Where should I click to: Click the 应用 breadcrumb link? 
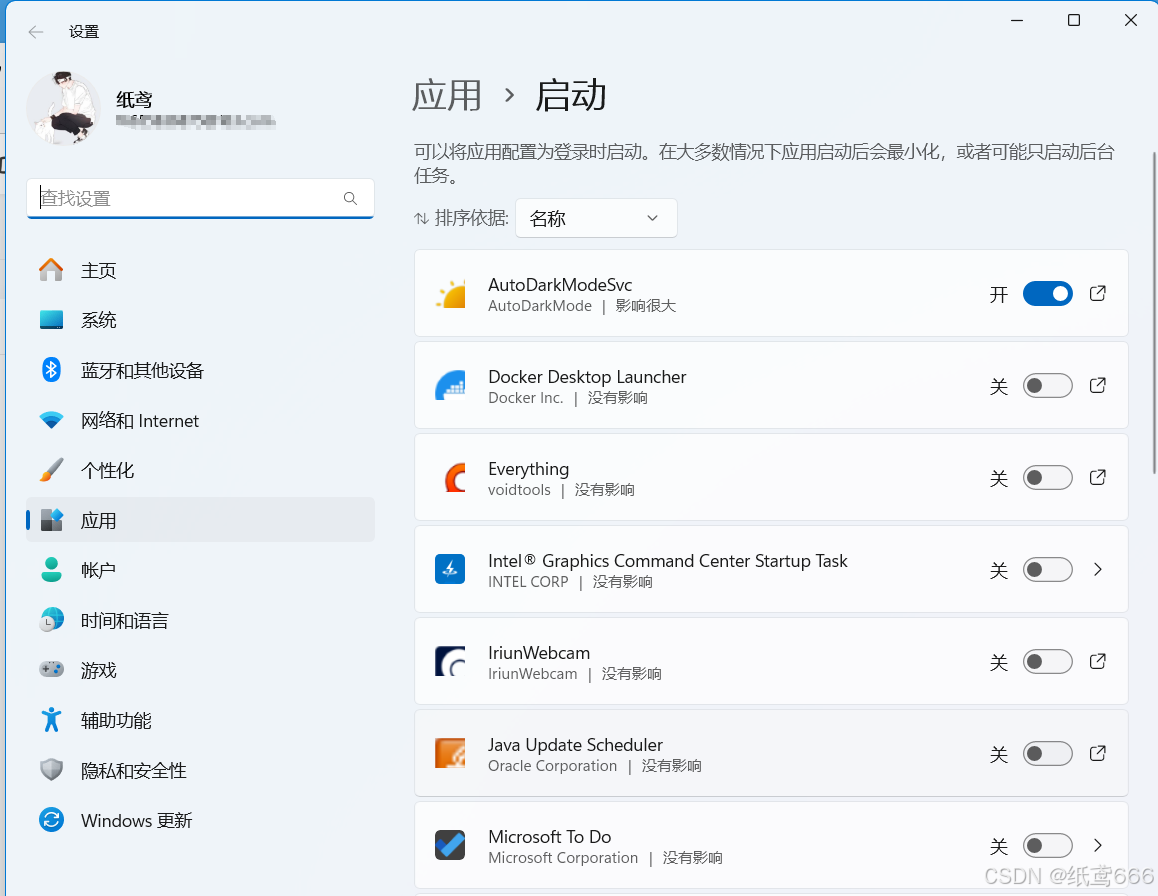coord(447,96)
